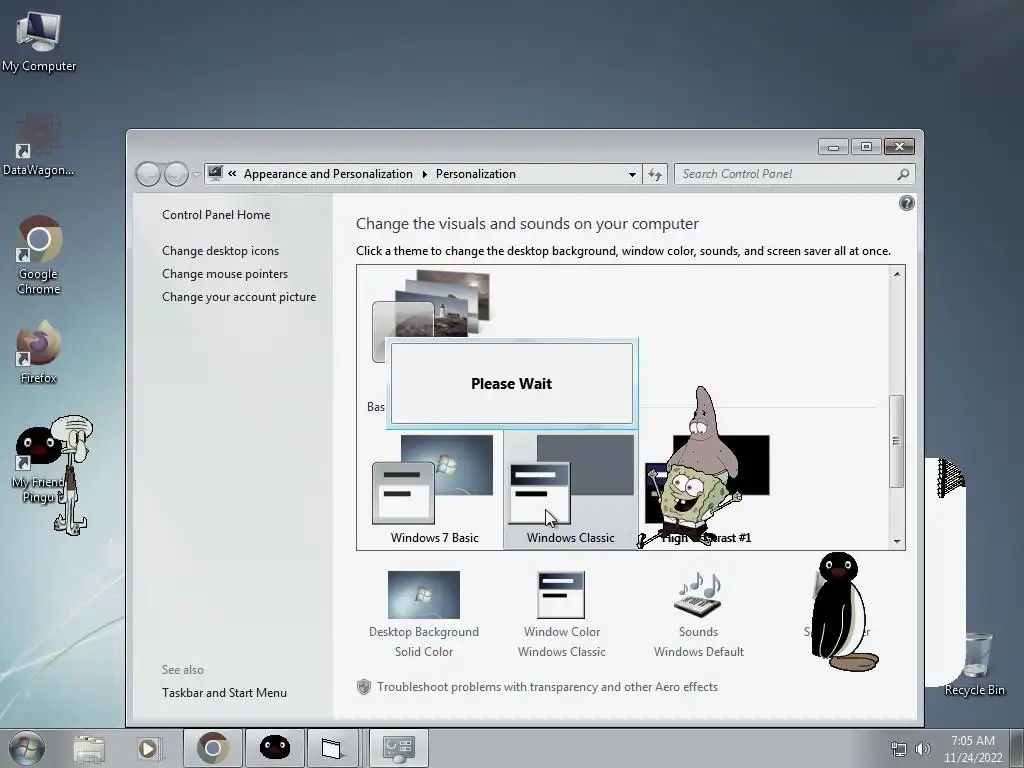Open the My Computer desktop icon

pos(39,41)
